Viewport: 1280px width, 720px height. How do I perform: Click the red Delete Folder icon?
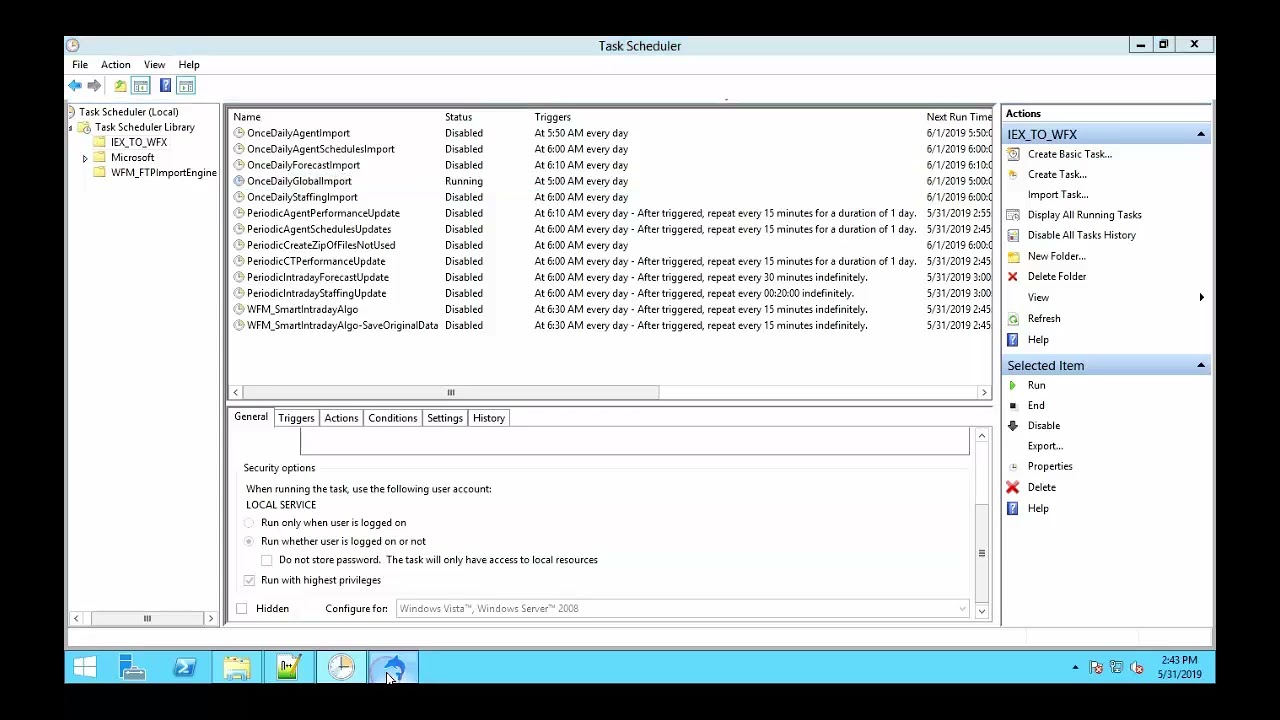coord(1013,276)
